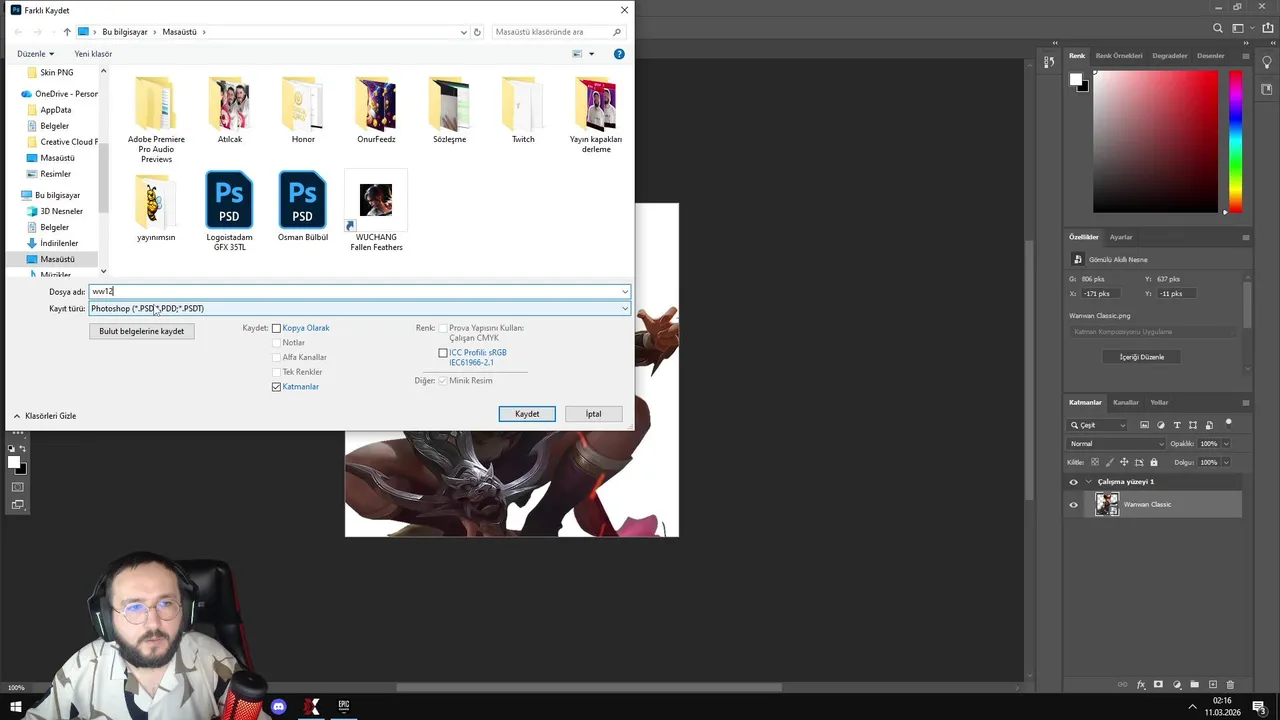Open Discord from the taskbar
This screenshot has width=1280, height=720.
tap(279, 707)
